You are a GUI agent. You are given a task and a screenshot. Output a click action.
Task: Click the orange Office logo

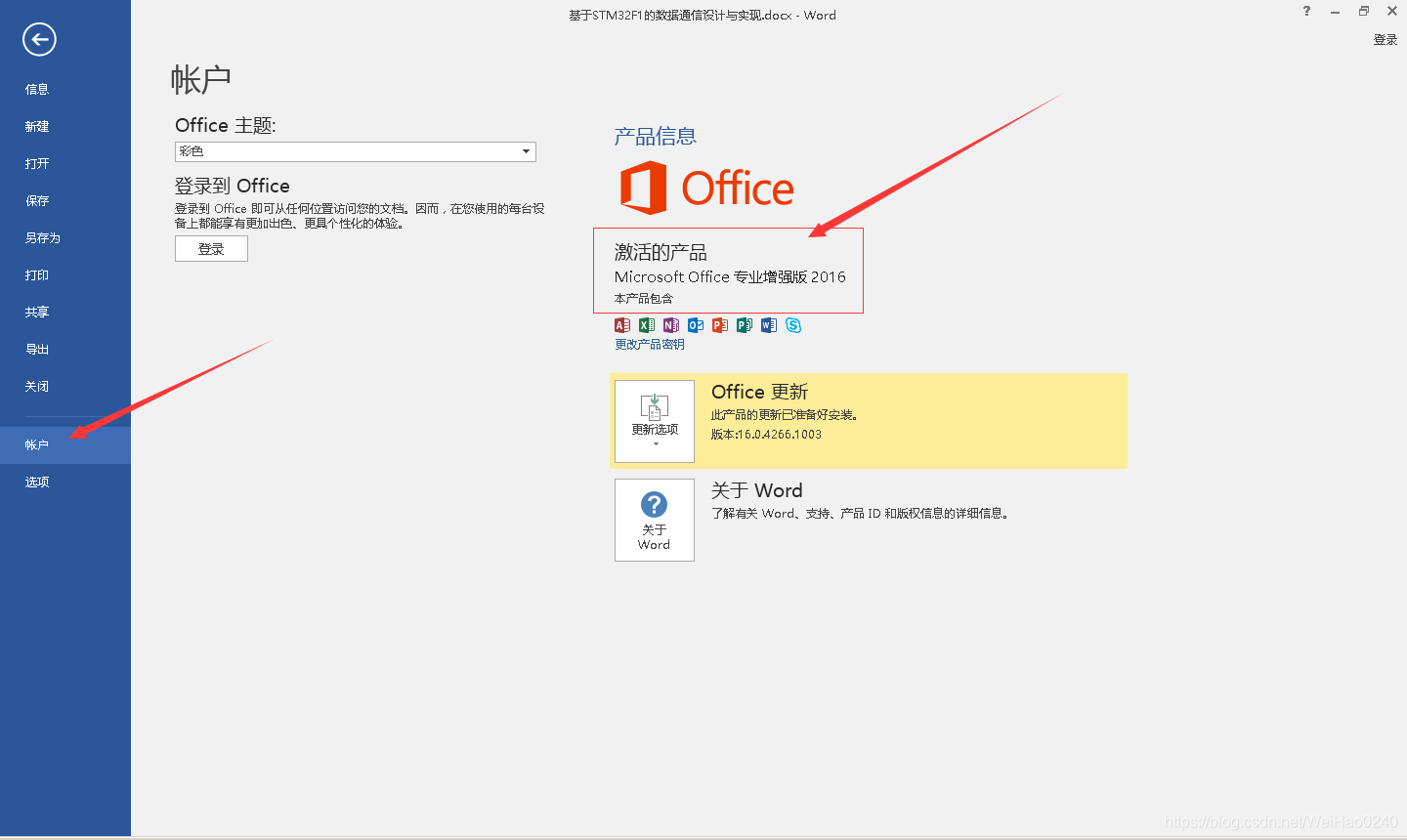pos(707,189)
